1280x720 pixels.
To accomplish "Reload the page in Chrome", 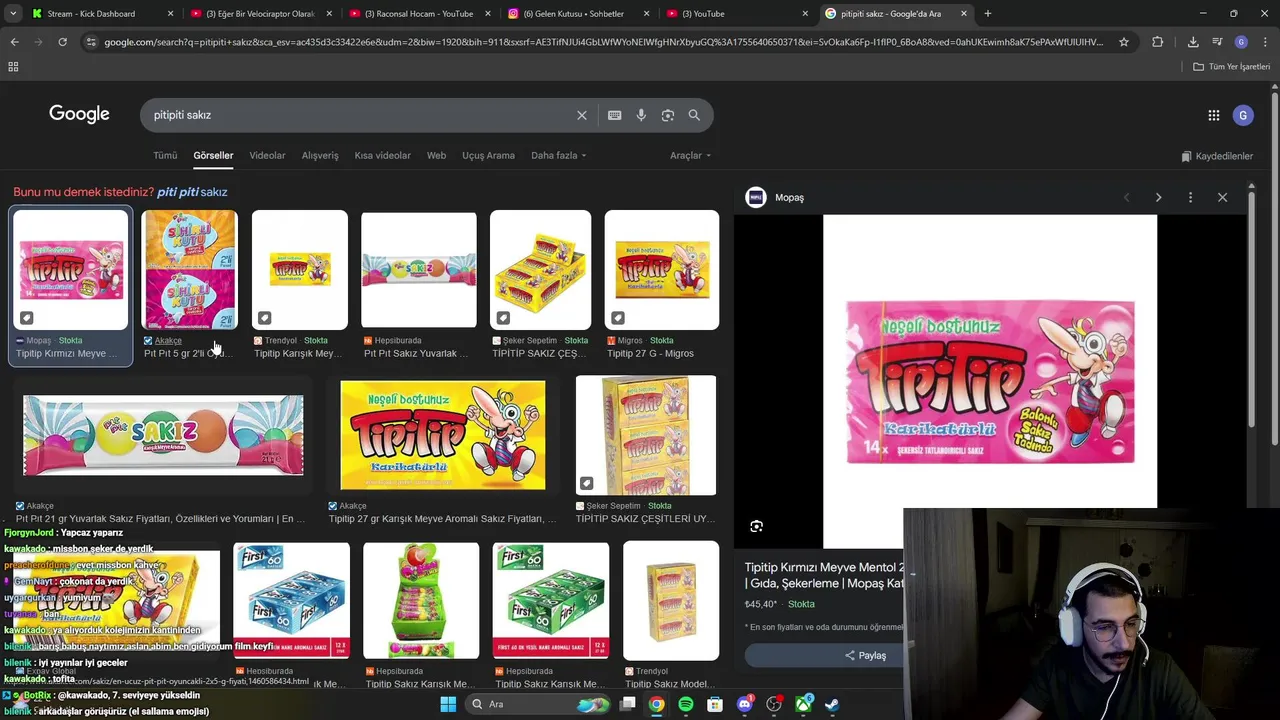I will (x=62, y=42).
